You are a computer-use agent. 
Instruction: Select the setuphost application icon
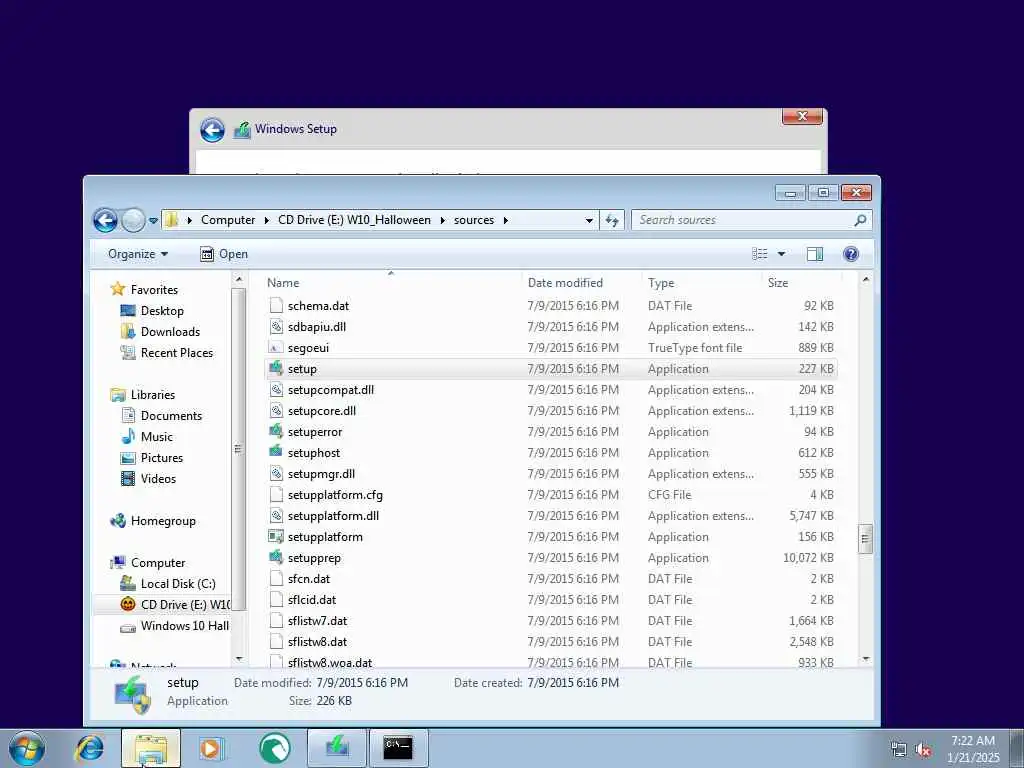[276, 452]
